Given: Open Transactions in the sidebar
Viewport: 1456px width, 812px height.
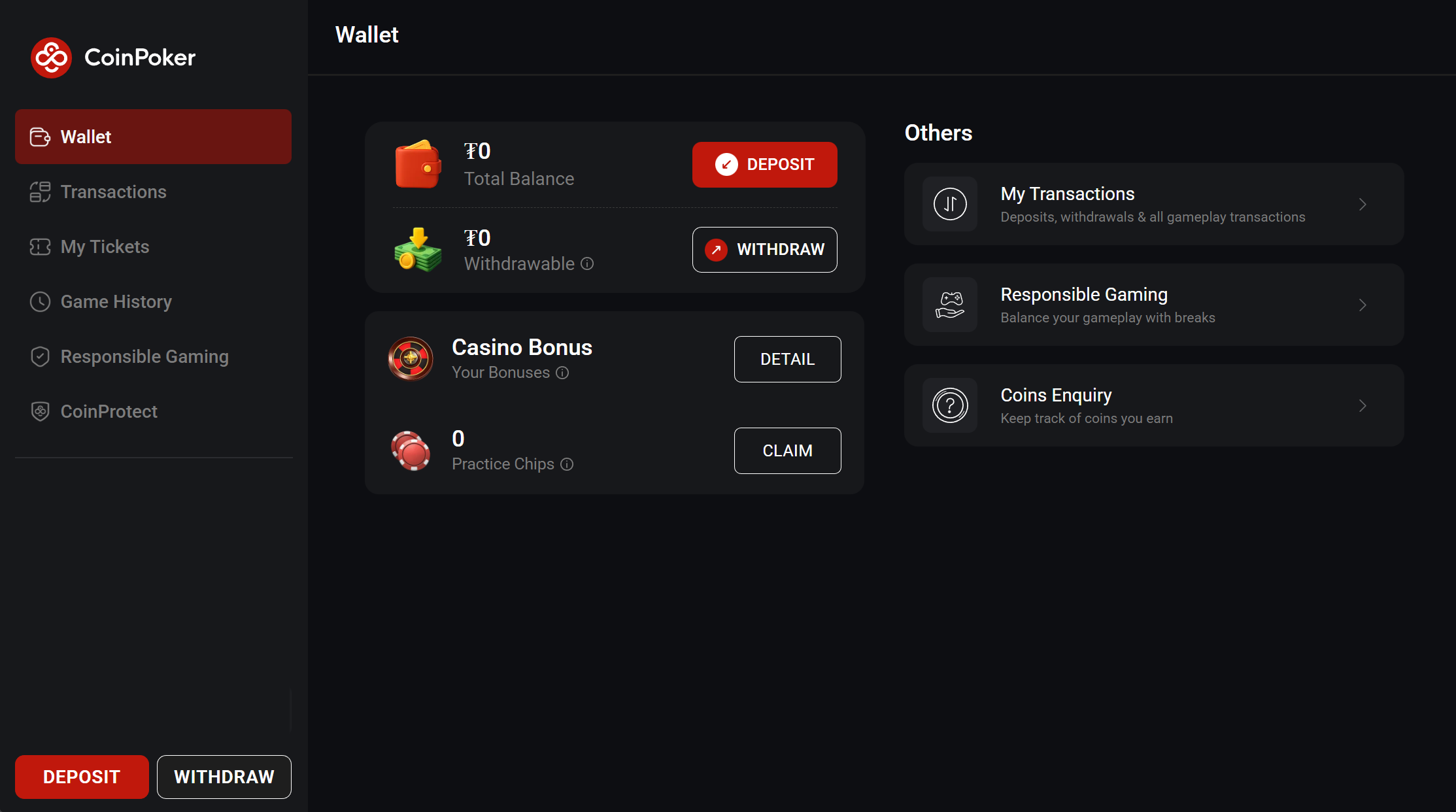Looking at the screenshot, I should (113, 192).
